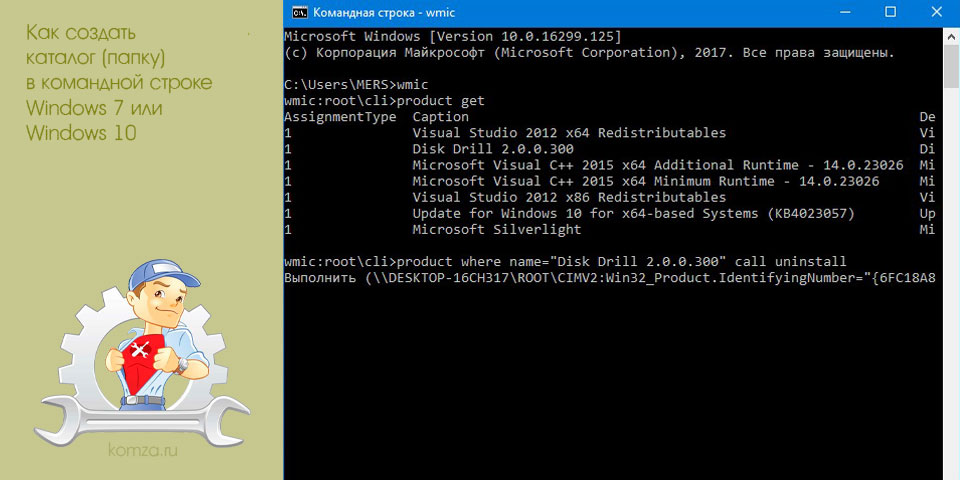Click the 'call uninstall' command line

click(x=566, y=262)
